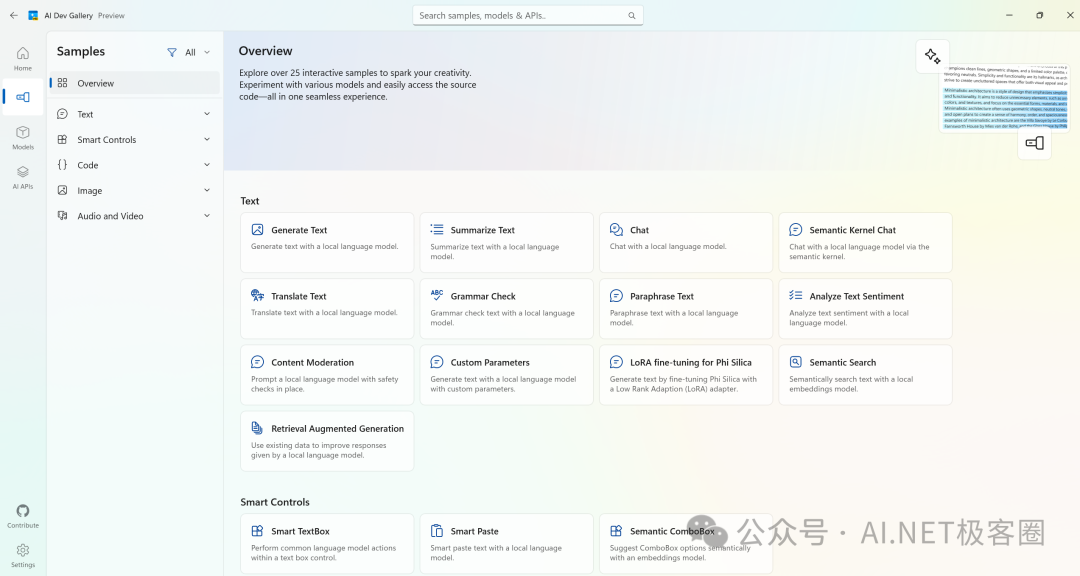Image resolution: width=1080 pixels, height=576 pixels.
Task: Click the Custom Parameters card icon
Action: tap(437, 362)
